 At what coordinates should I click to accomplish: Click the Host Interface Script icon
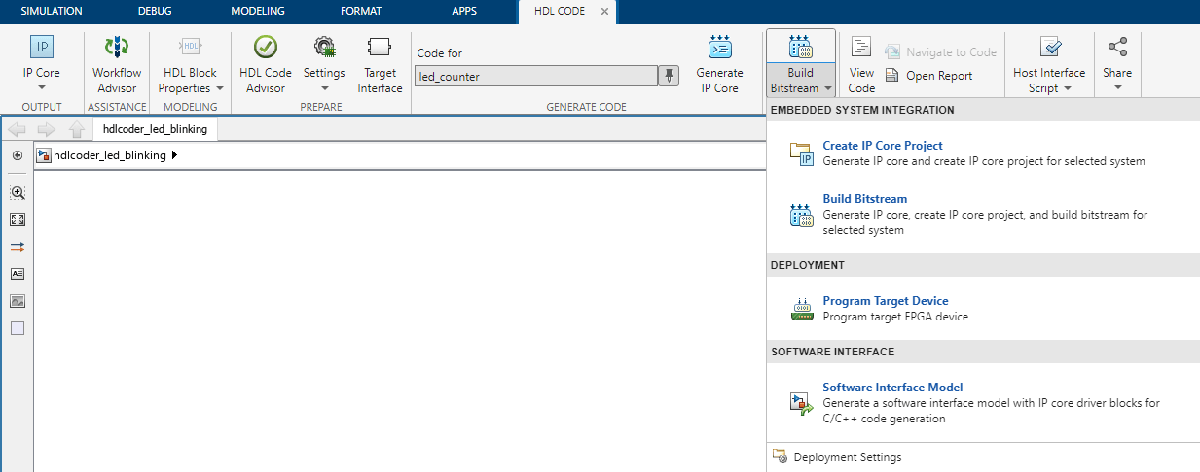[x=1049, y=46]
